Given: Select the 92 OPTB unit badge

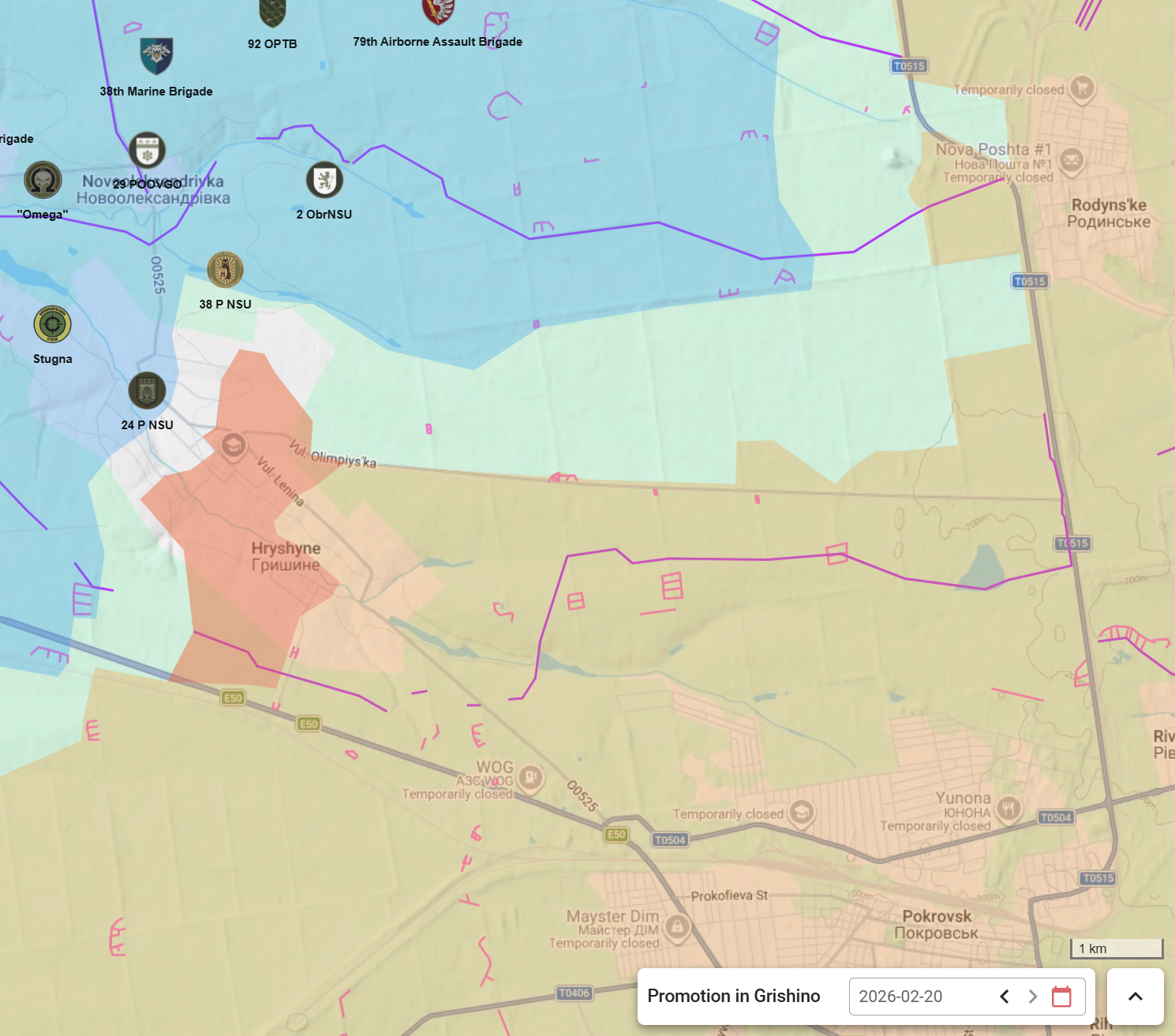Looking at the screenshot, I should tap(272, 13).
